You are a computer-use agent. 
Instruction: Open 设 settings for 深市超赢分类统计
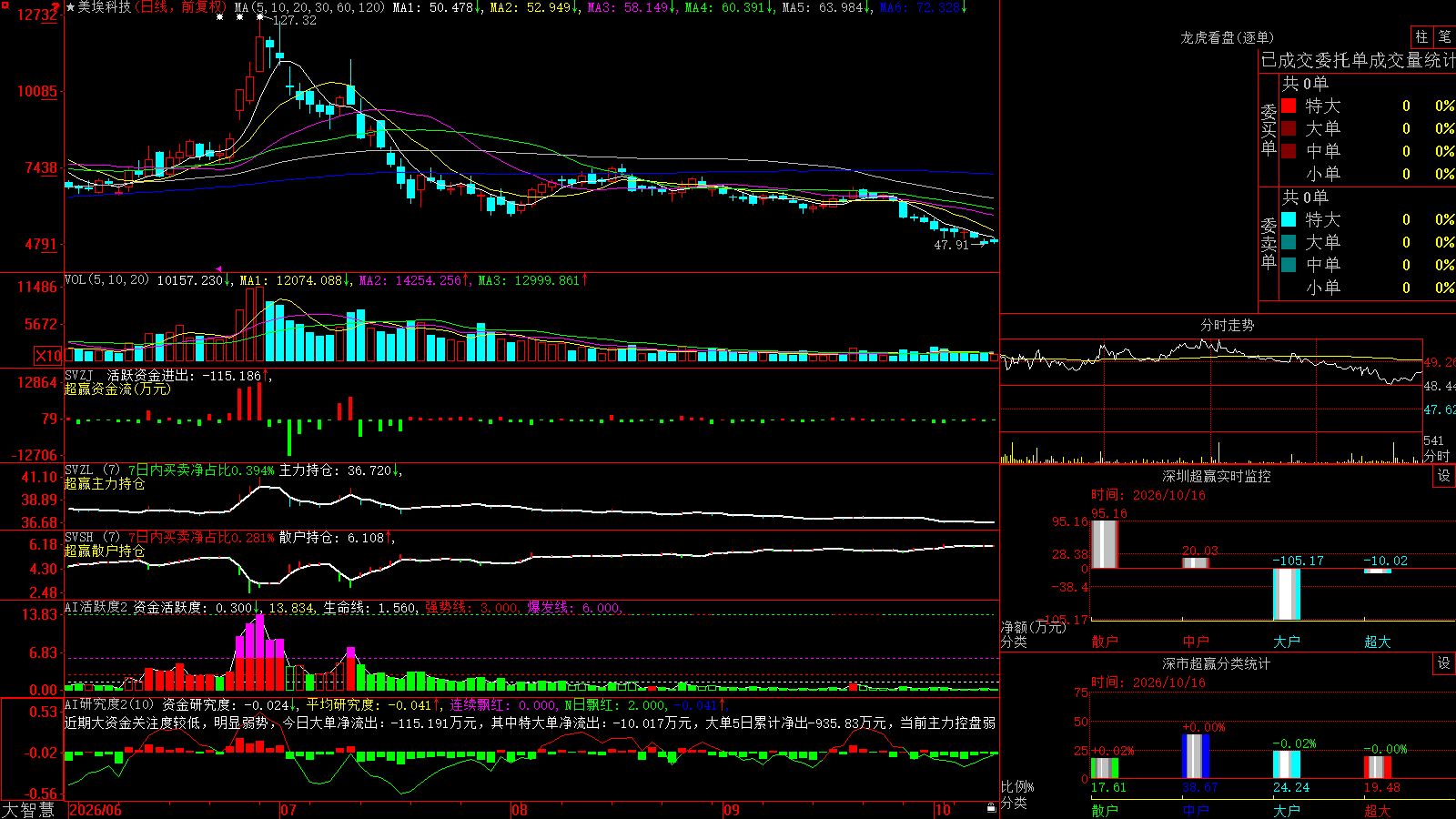click(x=1444, y=663)
